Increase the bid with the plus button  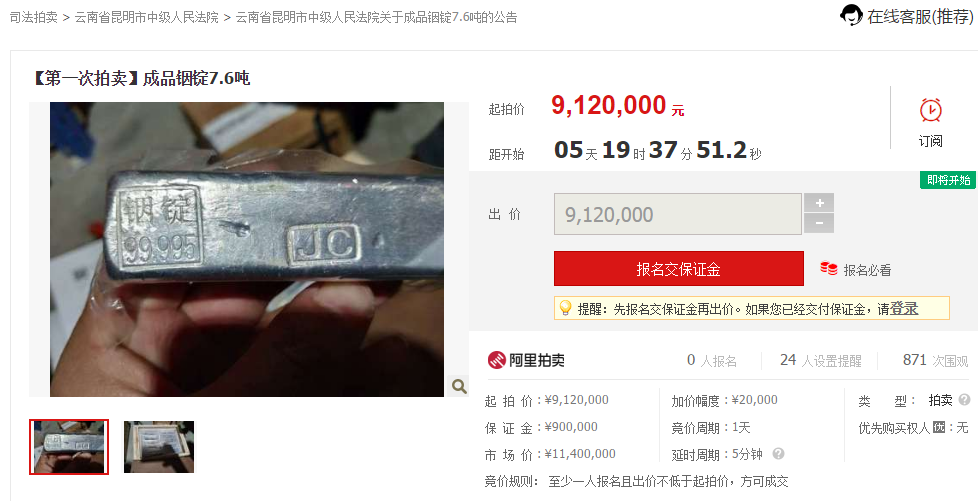point(819,203)
